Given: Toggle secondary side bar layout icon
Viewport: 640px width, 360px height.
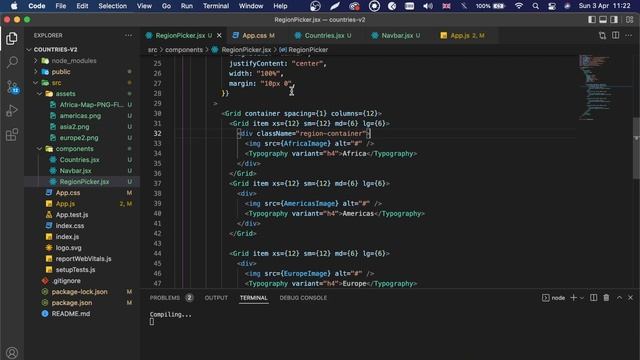Looking at the screenshot, I should pyautogui.click(x=614, y=20).
